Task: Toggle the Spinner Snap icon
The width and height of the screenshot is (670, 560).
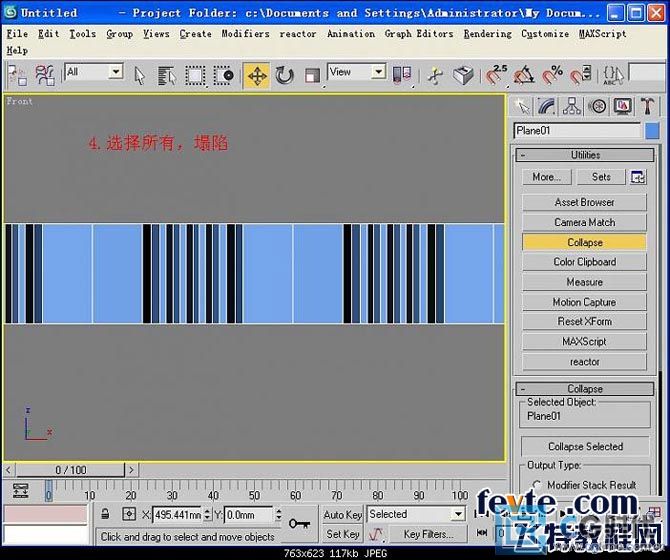Action: (580, 76)
